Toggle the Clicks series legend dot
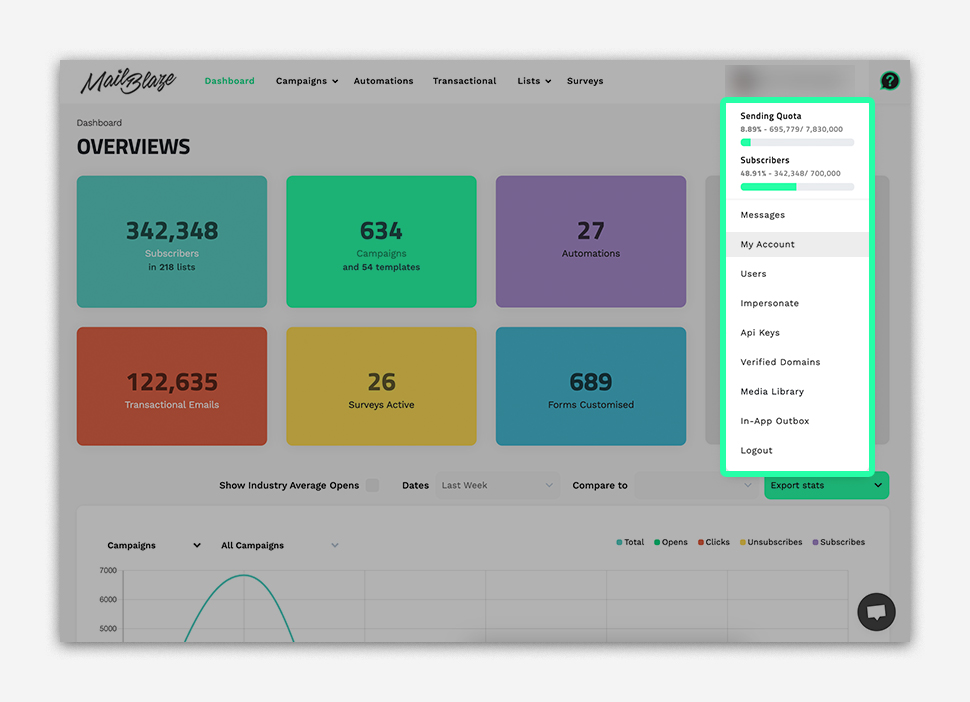 click(x=702, y=543)
